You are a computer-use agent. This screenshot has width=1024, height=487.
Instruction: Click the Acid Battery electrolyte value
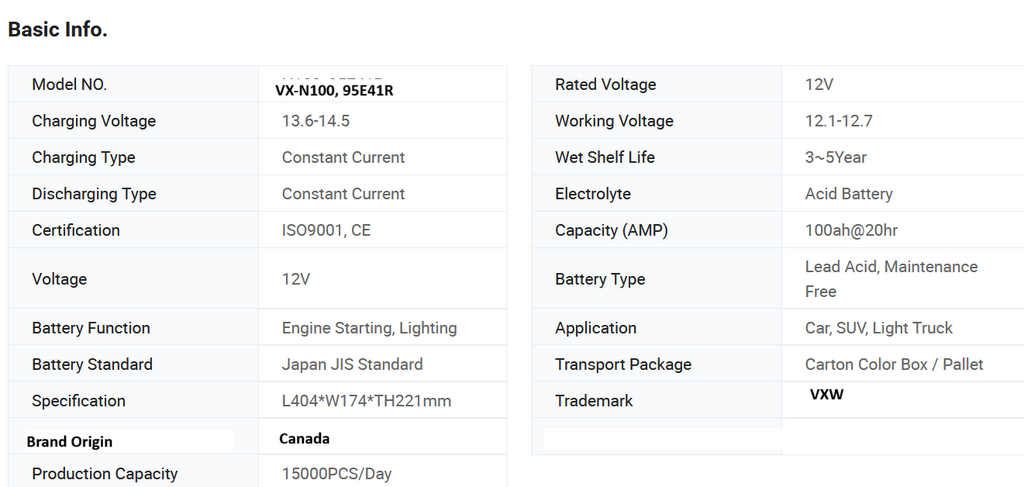pos(848,194)
